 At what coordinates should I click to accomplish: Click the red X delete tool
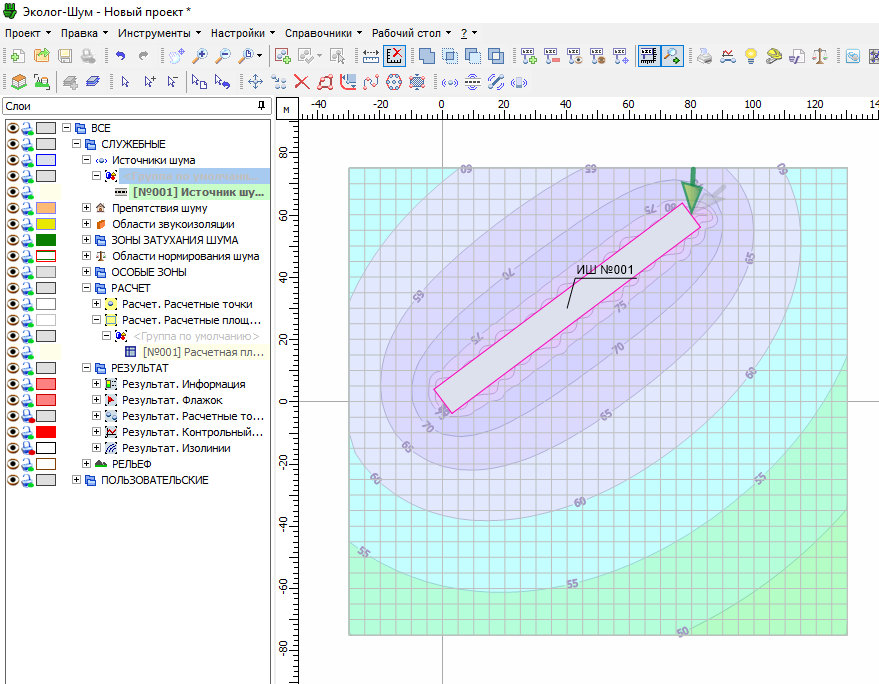pos(301,82)
